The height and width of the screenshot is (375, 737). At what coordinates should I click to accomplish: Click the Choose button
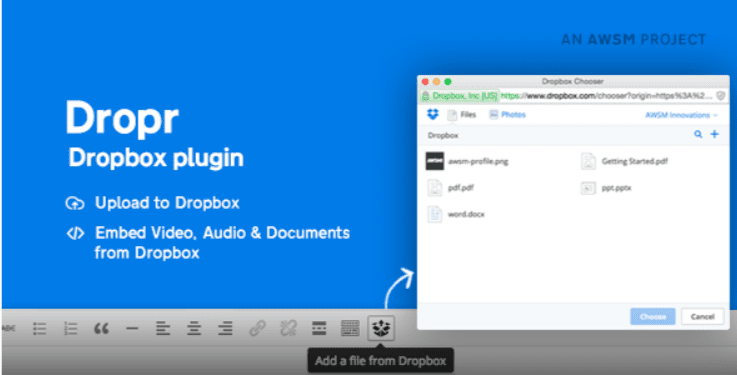click(652, 317)
